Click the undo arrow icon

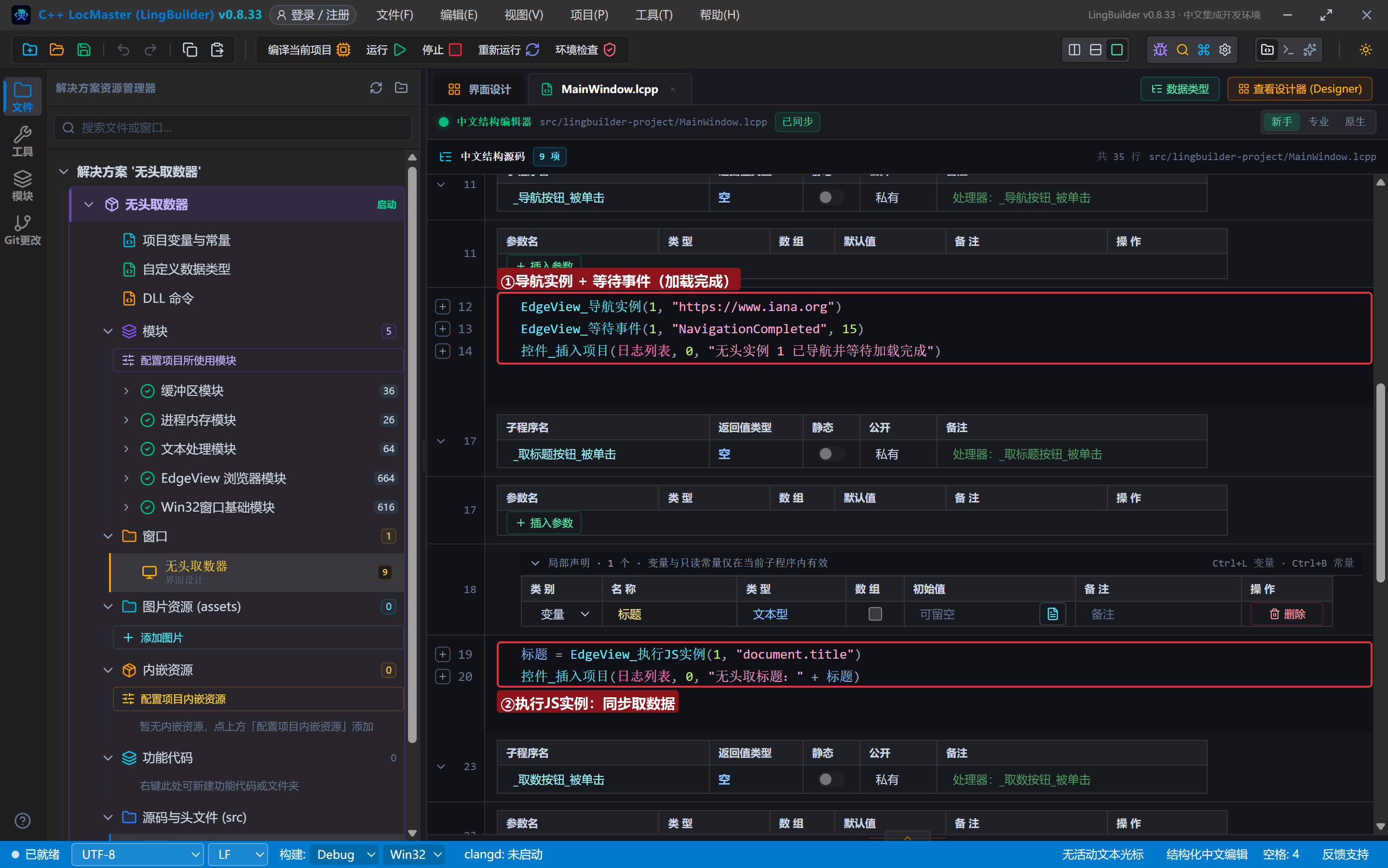pos(123,50)
